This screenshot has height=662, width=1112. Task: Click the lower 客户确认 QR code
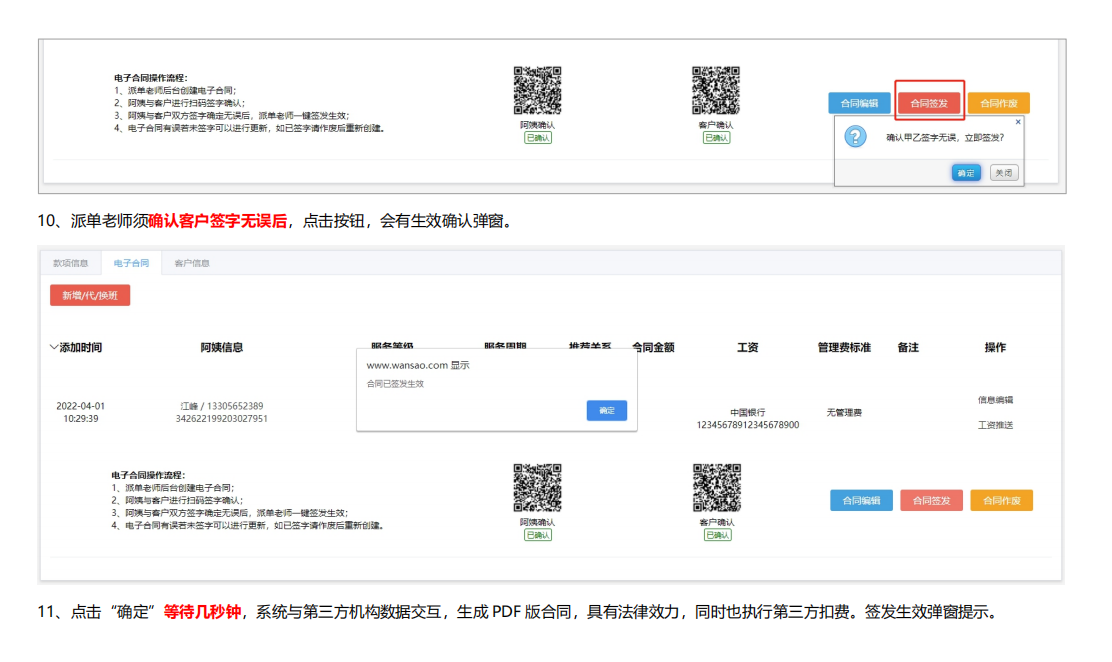click(717, 487)
